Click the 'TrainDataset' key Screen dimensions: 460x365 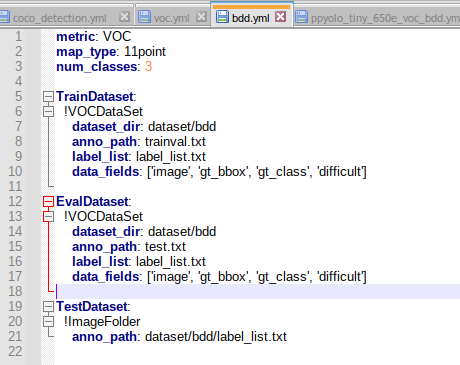tap(95, 97)
